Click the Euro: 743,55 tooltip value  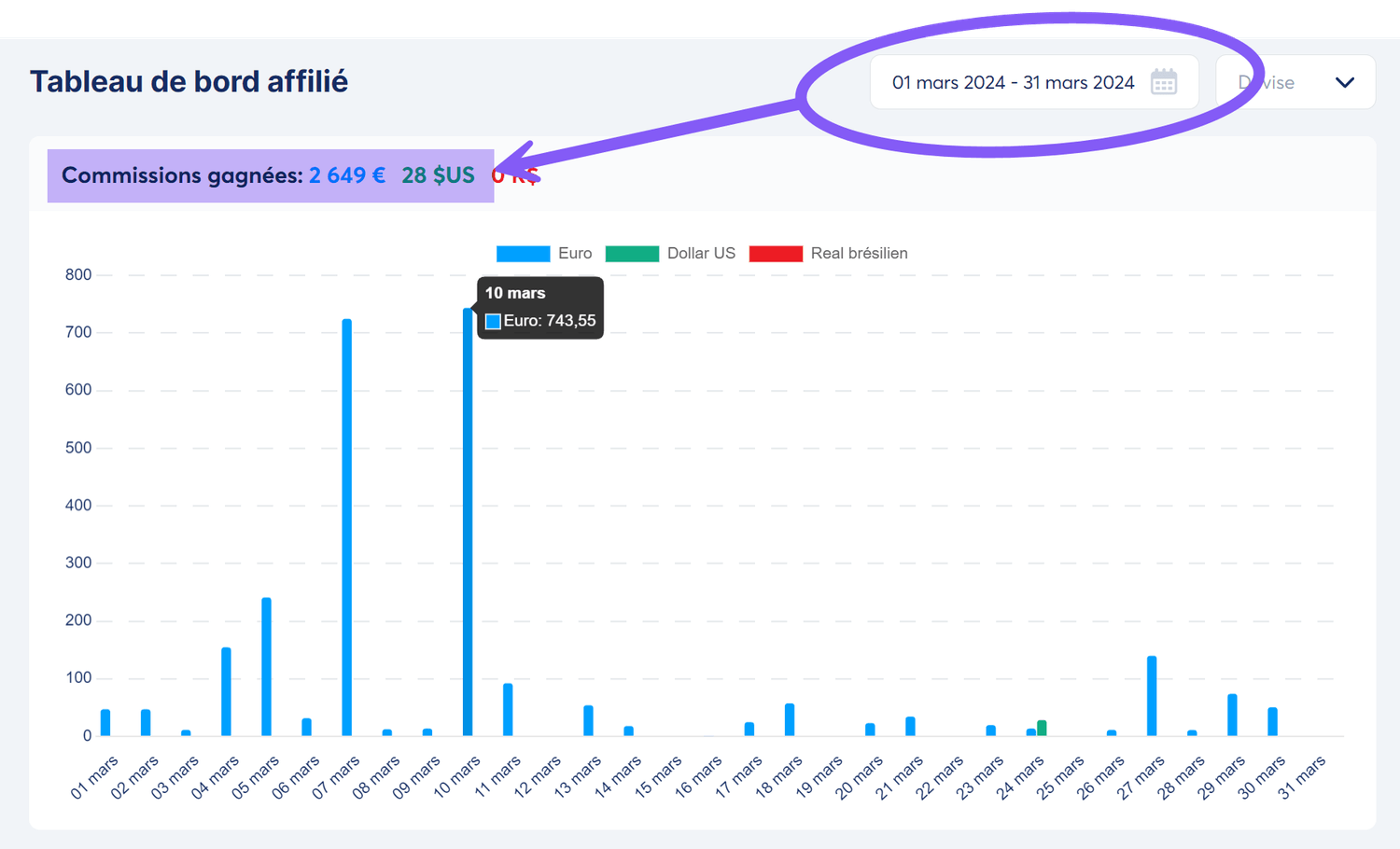pos(550,321)
